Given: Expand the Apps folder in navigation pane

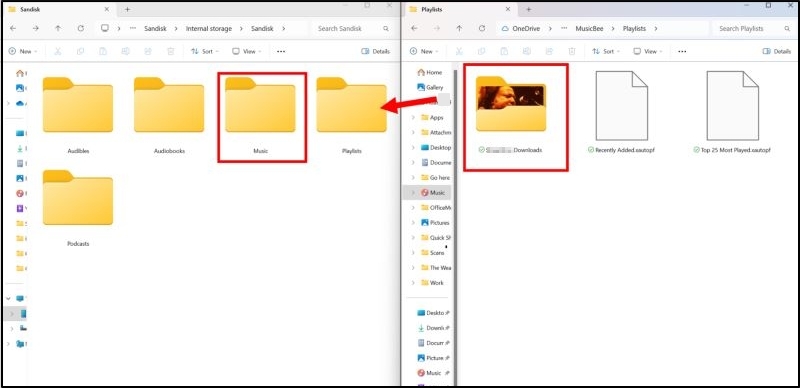Looking at the screenshot, I should point(413,117).
